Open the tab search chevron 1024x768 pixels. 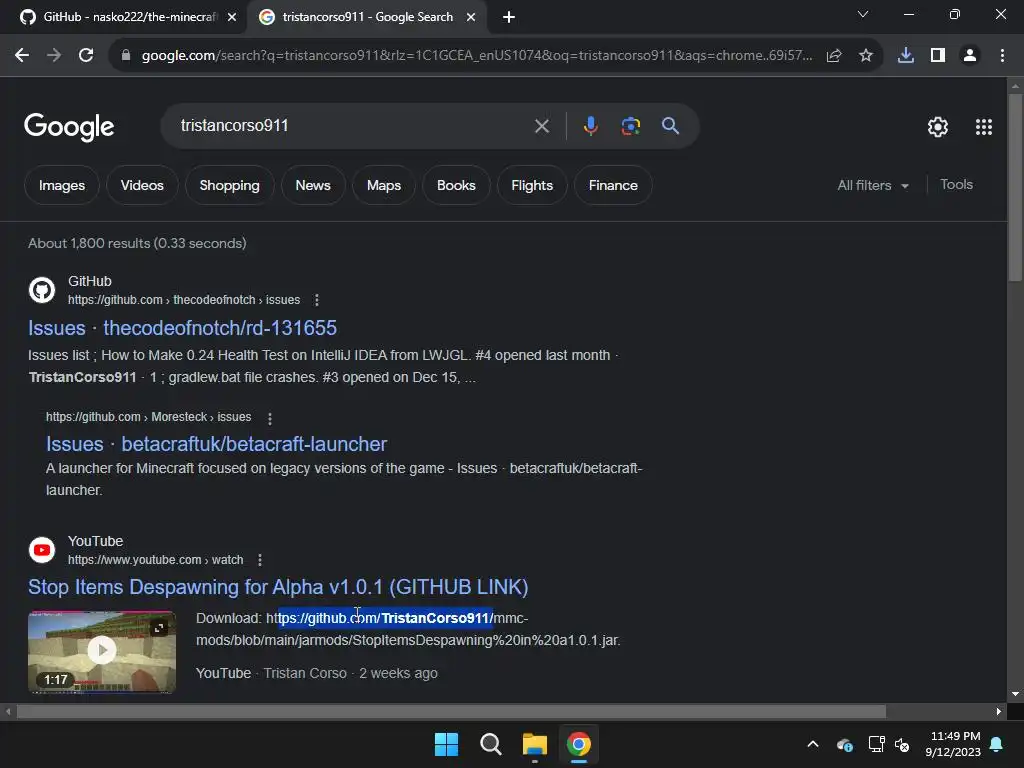[863, 14]
